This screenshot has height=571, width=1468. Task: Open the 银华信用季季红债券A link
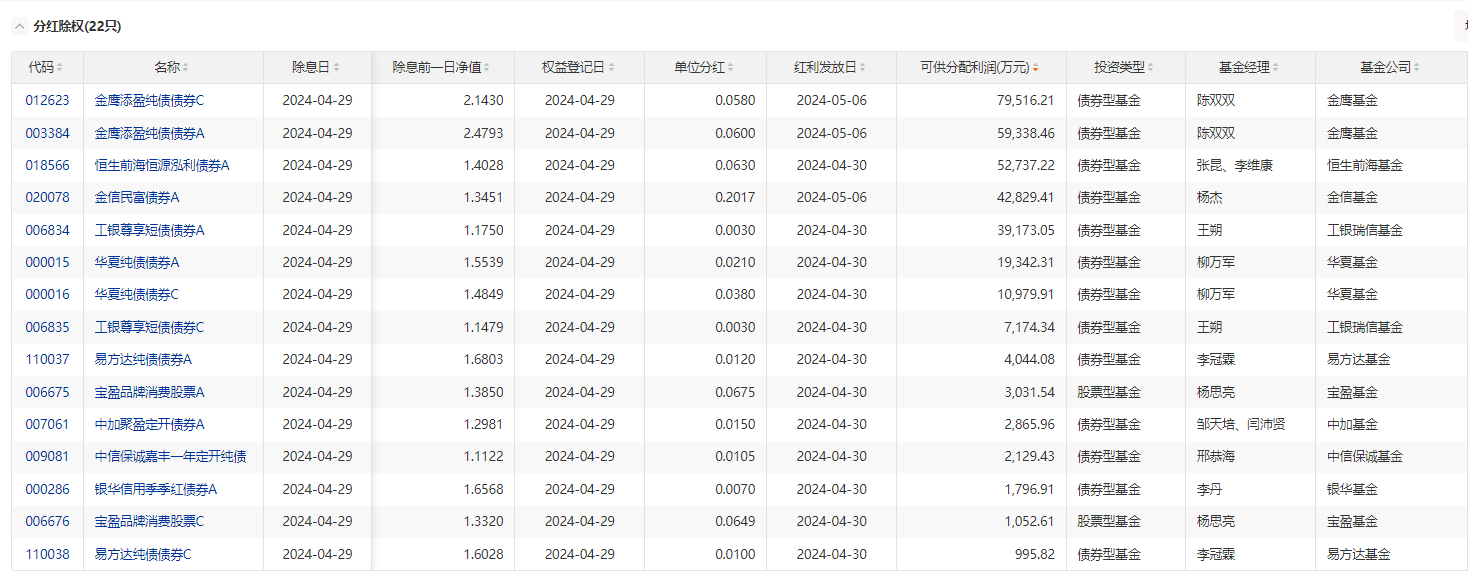(156, 489)
